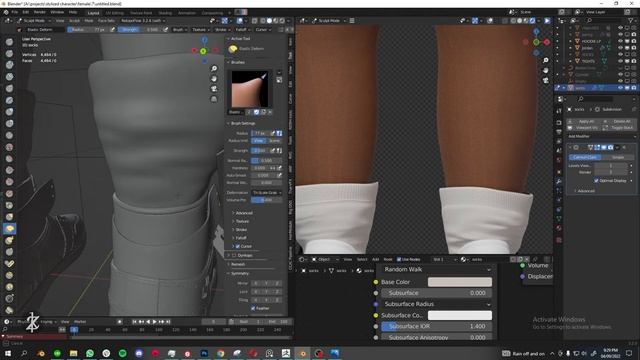Viewport: 640px width, 360px height.
Task: Click the red X-axis handle of the rendered viewport gizmo
Action: click(547, 42)
